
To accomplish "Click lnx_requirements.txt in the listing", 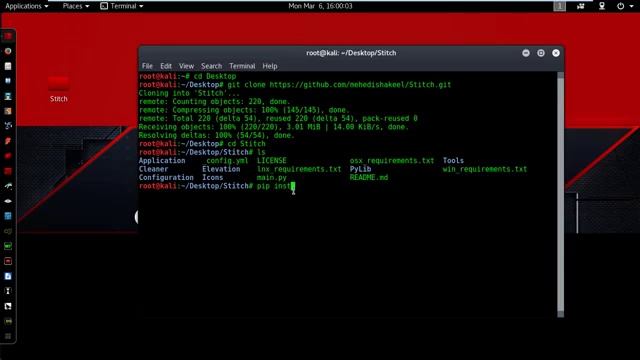I will pos(299,169).
